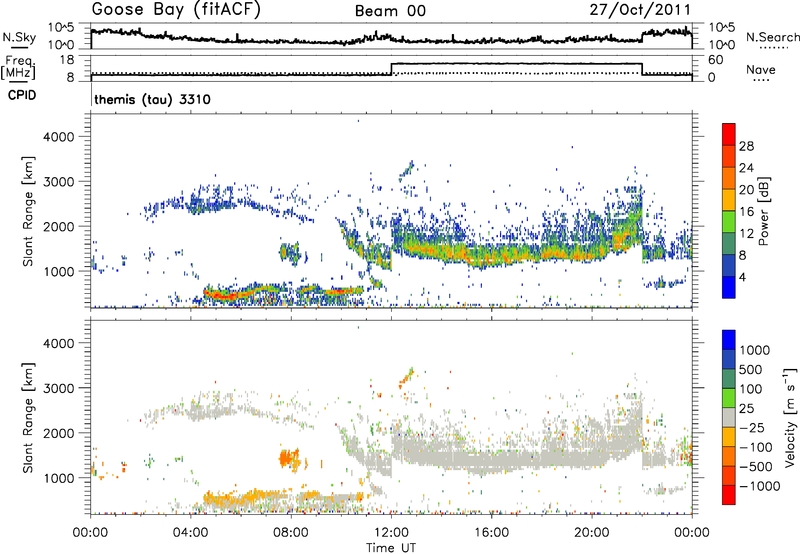Click orange-red velocity streak near 3200 km after 12:00
Image resolution: width=800 pixels, height=554 pixels.
coord(407,377)
